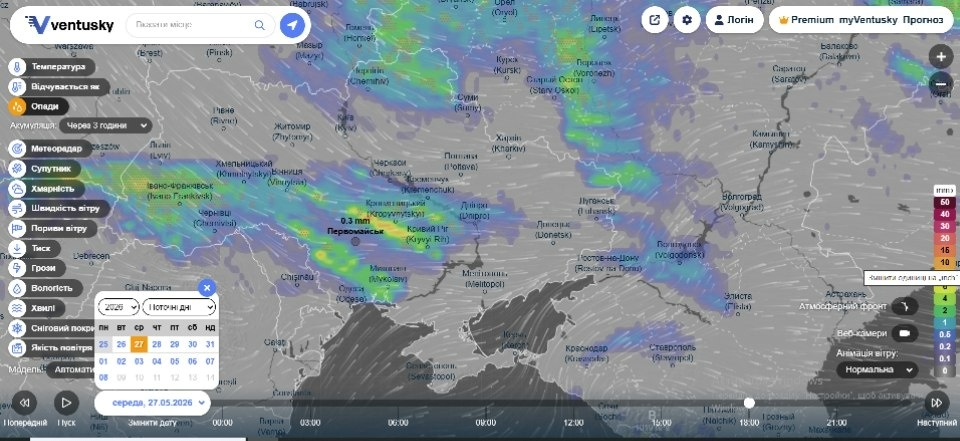The image size is (960, 441).
Task: Open the year dropdown showing 2026
Action: pos(118,306)
